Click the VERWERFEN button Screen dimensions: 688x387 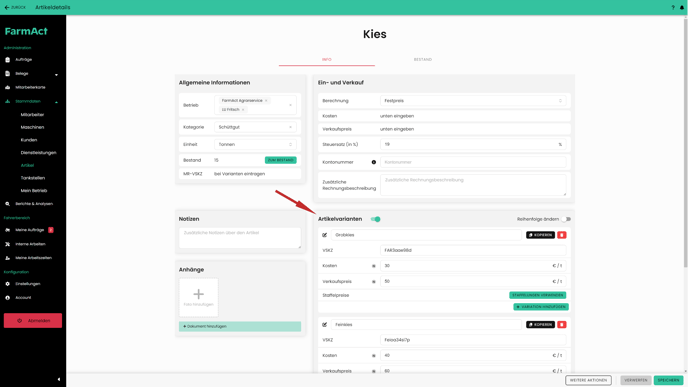(x=636, y=380)
